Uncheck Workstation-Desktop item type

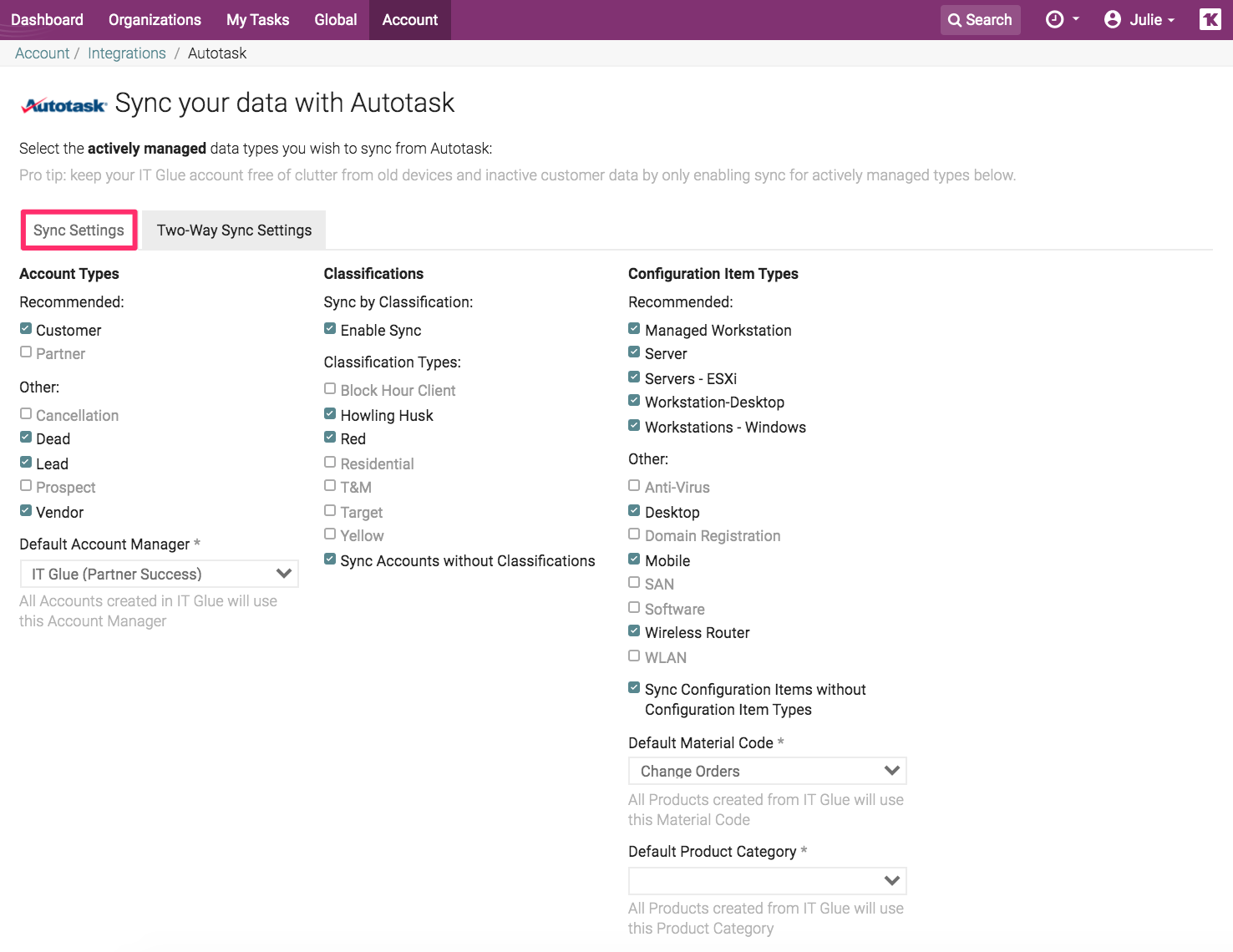[634, 401]
